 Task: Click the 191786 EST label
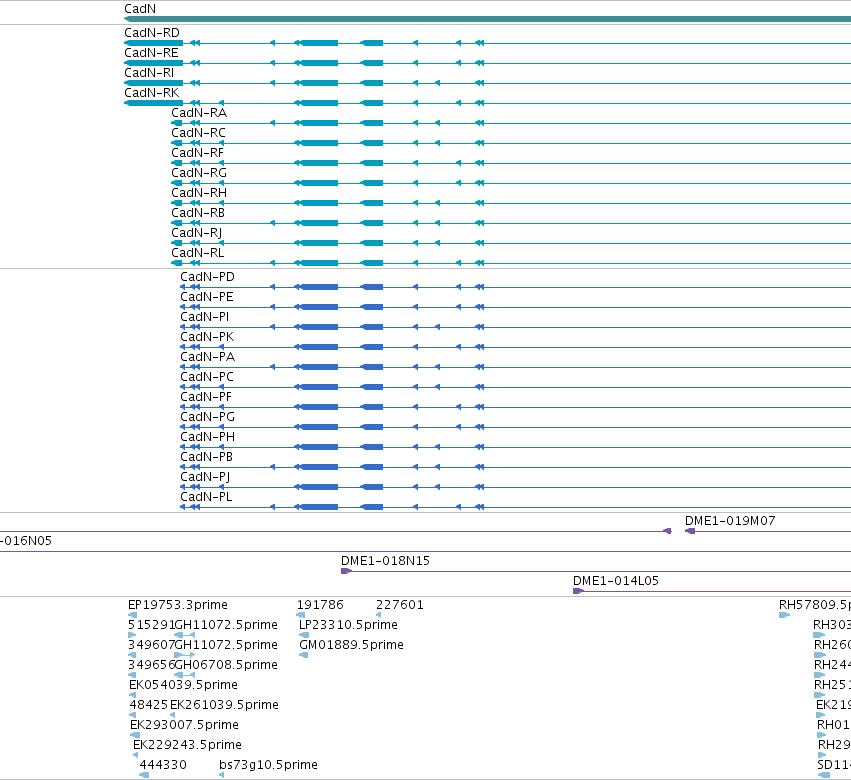tap(320, 605)
